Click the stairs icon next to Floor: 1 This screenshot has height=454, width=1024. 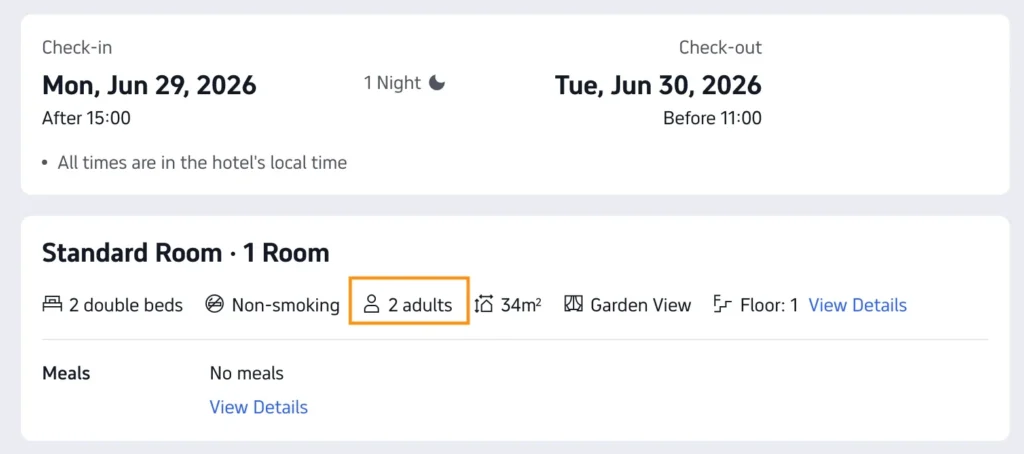coord(722,304)
